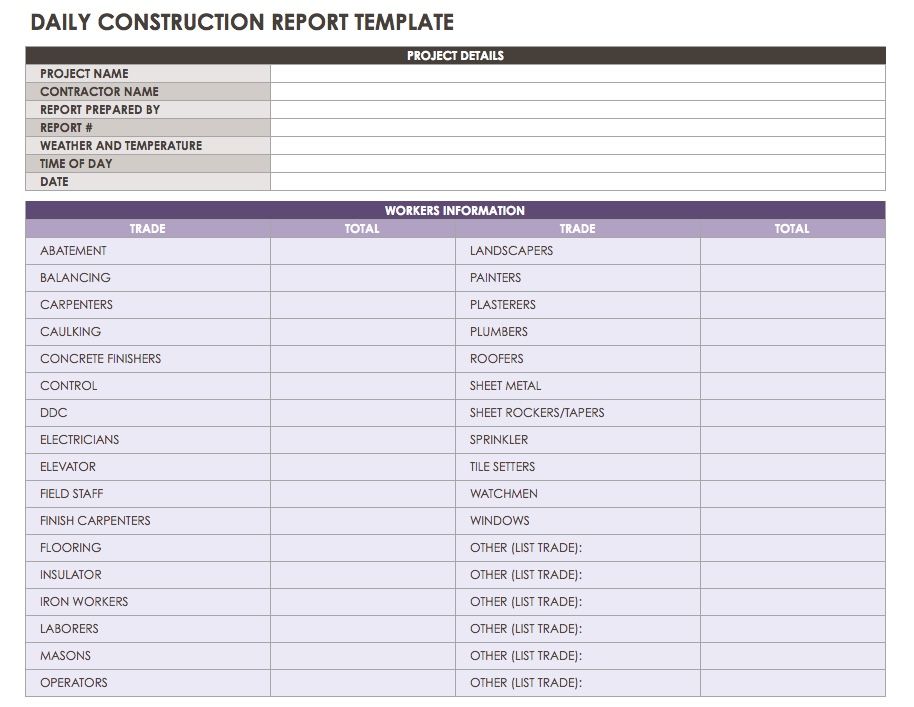The width and height of the screenshot is (914, 707).
Task: Select the Total cell next to Plumbers
Action: tap(793, 331)
